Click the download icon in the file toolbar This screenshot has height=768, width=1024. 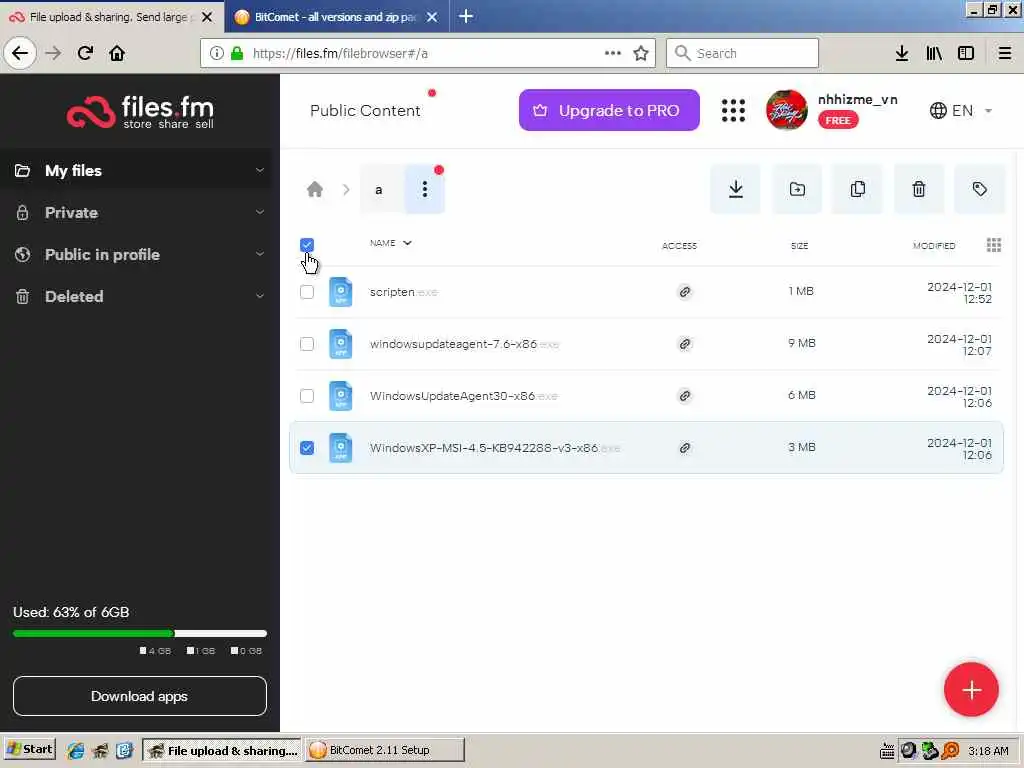pos(735,189)
